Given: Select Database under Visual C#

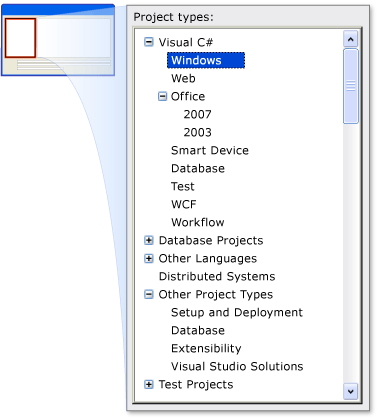Looking at the screenshot, I should pyautogui.click(x=198, y=168).
